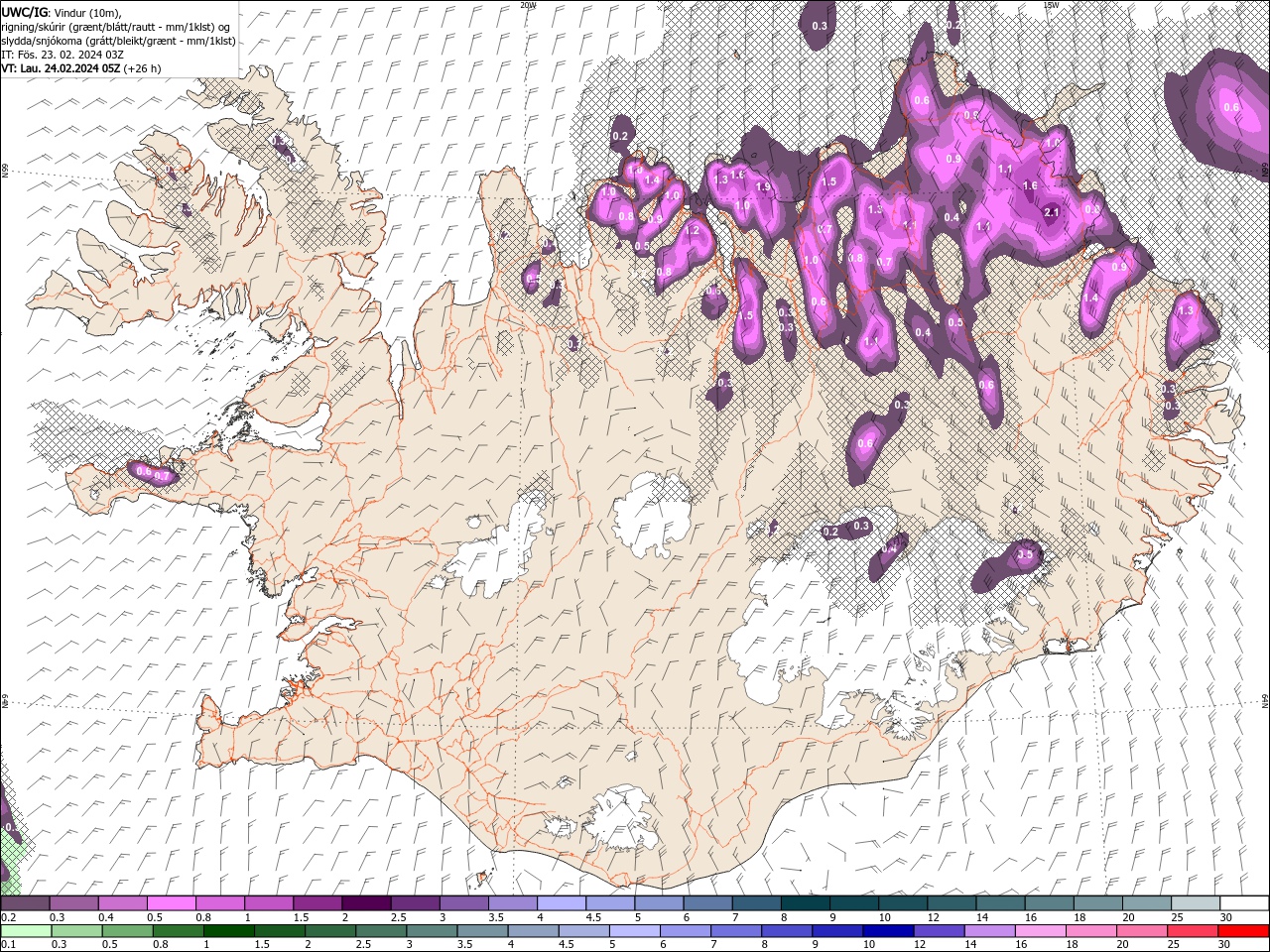Click the 2.1 snowfall value on map

point(1053,212)
